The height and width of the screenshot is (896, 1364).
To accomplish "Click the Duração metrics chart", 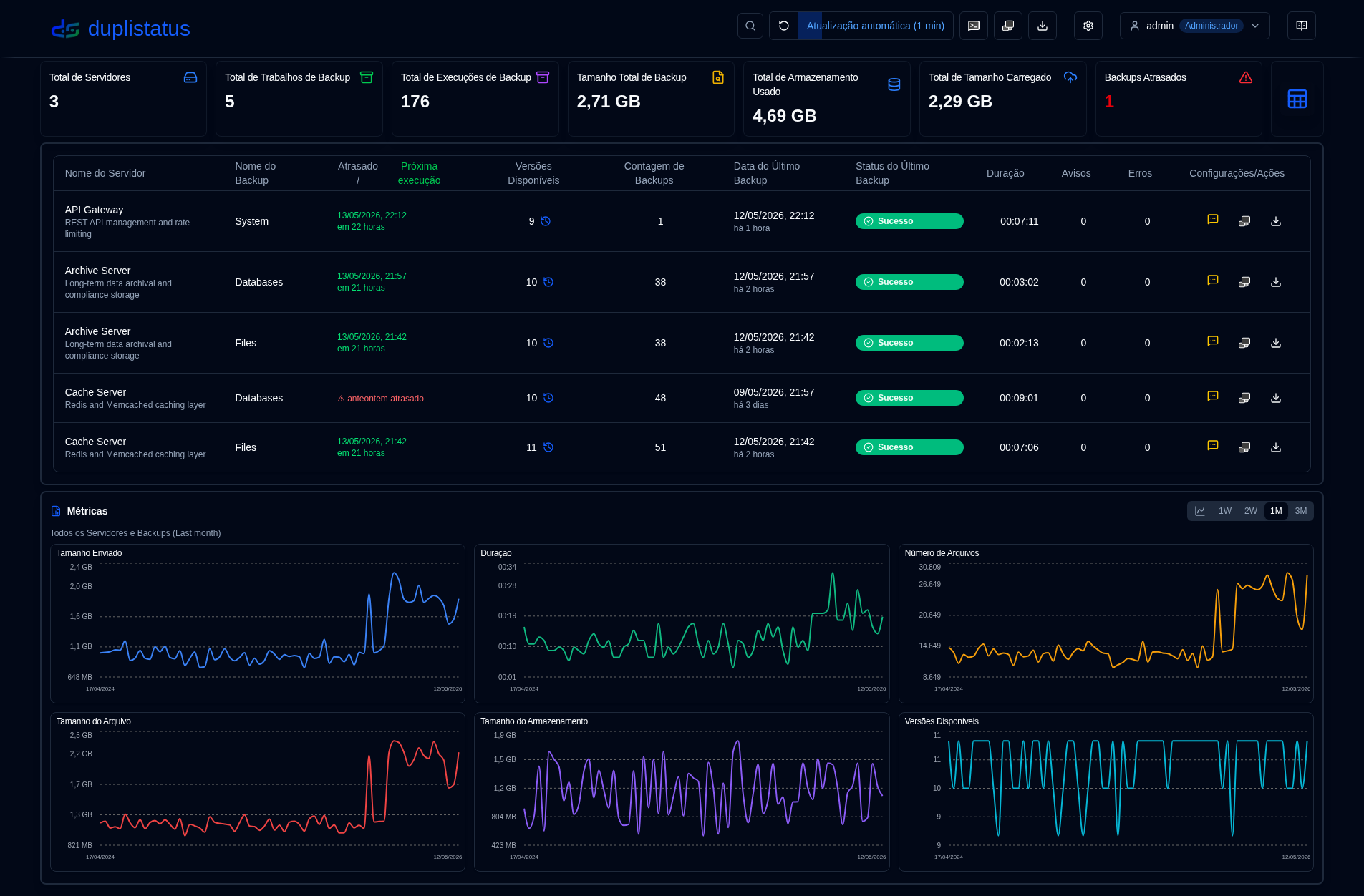I will point(682,623).
